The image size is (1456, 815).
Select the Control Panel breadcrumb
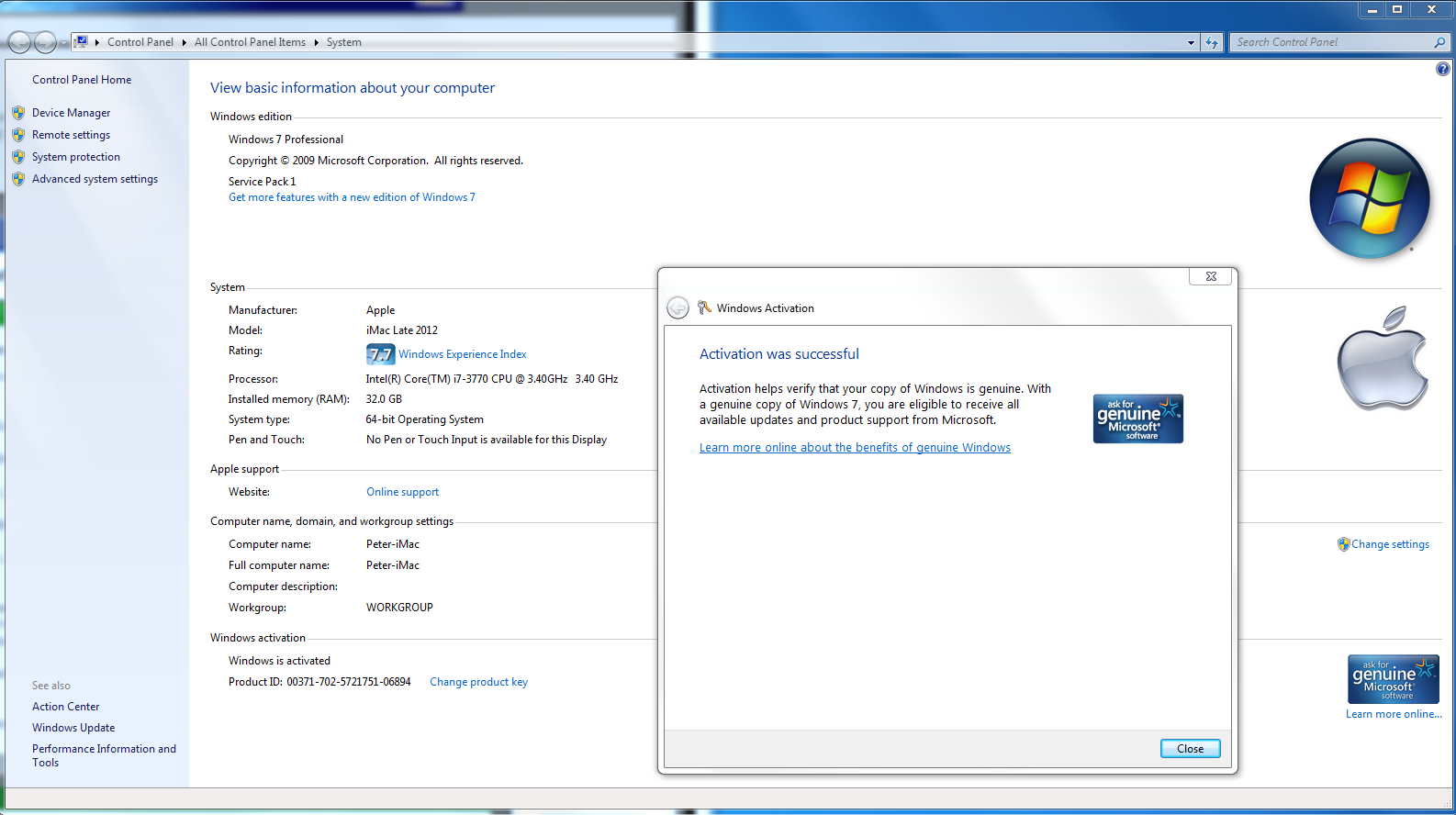pyautogui.click(x=140, y=42)
